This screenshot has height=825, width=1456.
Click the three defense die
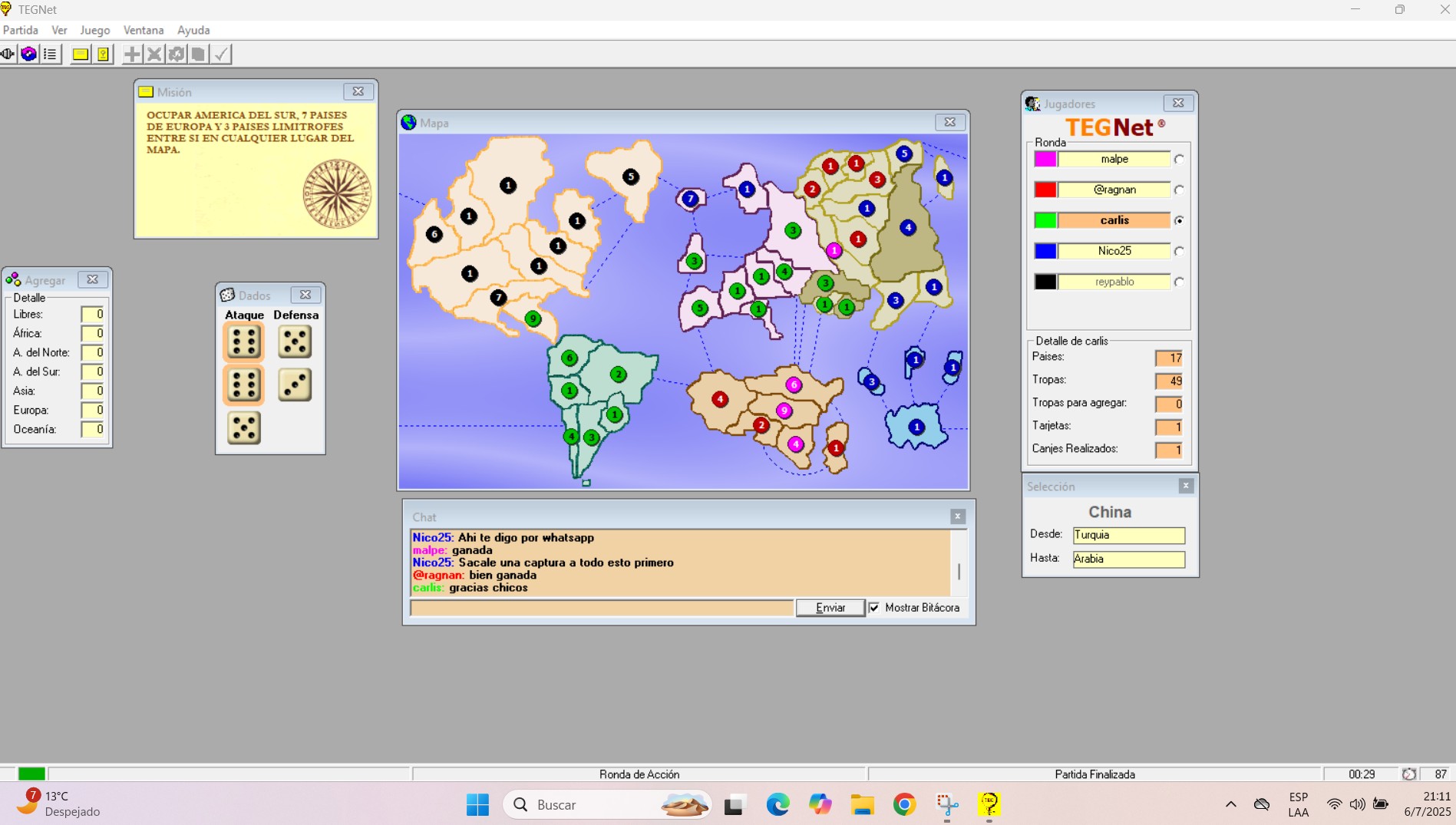point(295,384)
